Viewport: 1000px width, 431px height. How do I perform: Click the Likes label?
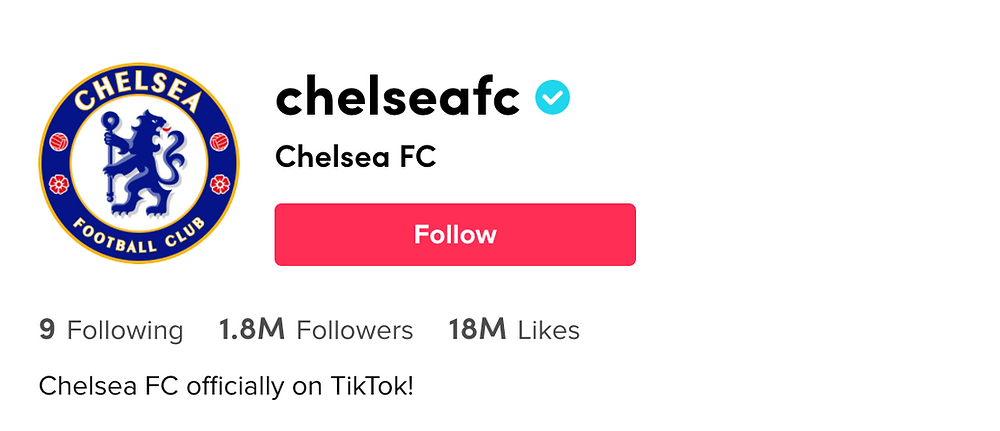click(549, 330)
